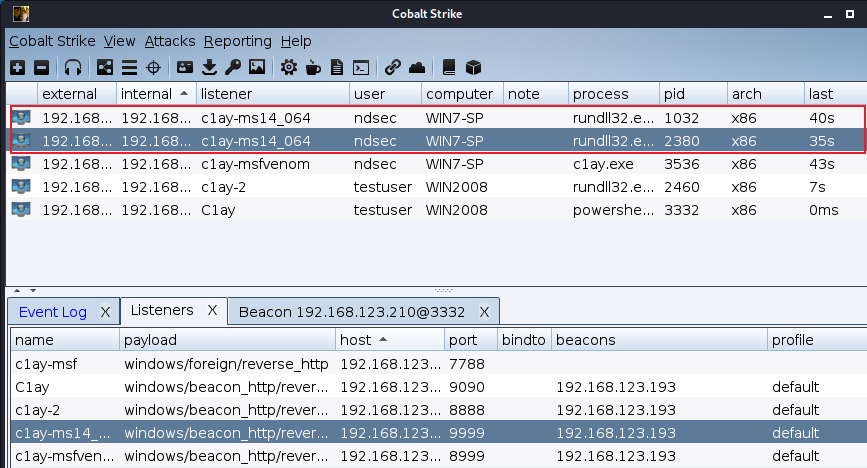Switch to Session Table view icon
Viewport: 867px width, 468px height.
pyautogui.click(x=129, y=68)
